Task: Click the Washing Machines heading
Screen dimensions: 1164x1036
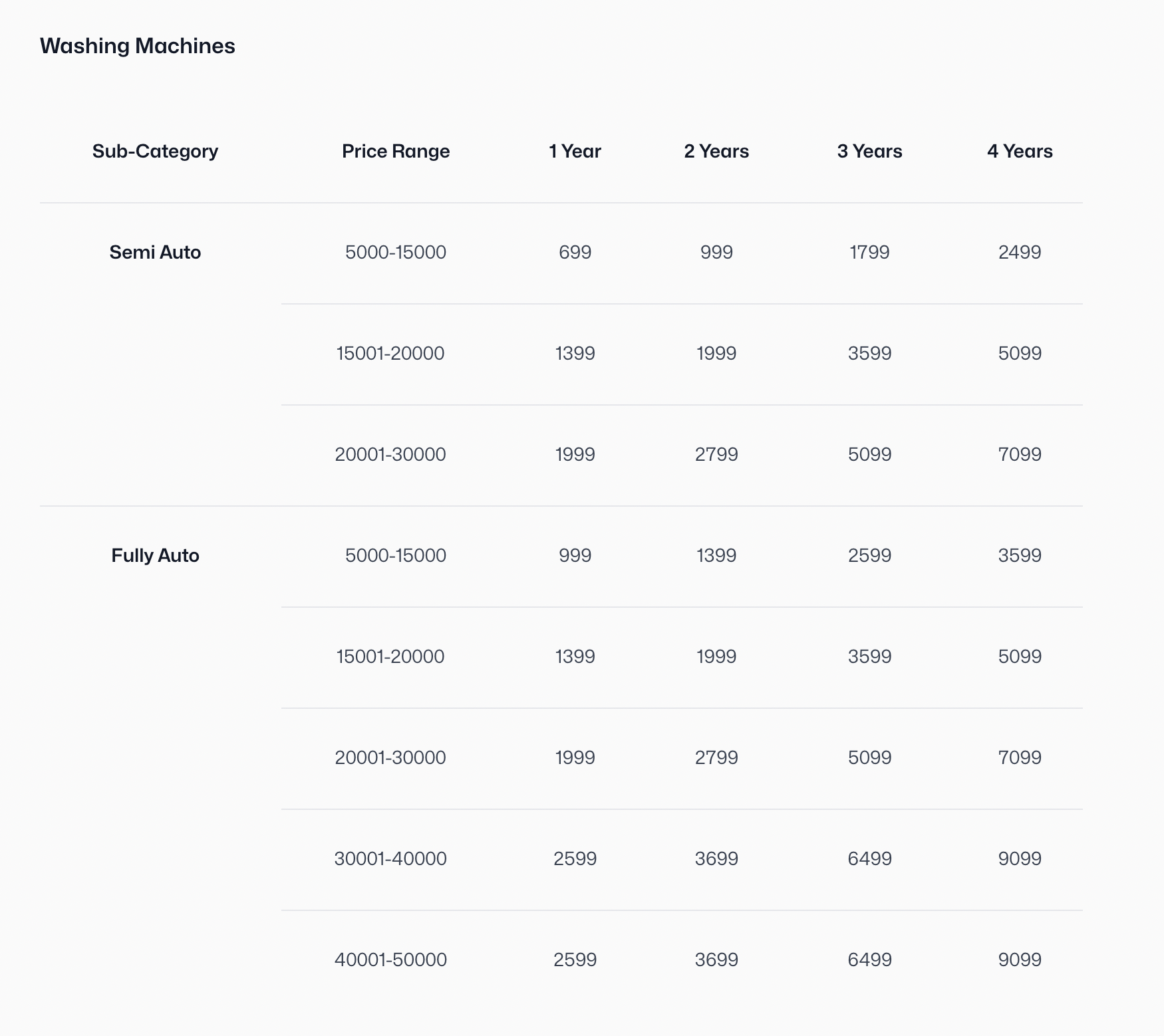Action: coord(137,46)
